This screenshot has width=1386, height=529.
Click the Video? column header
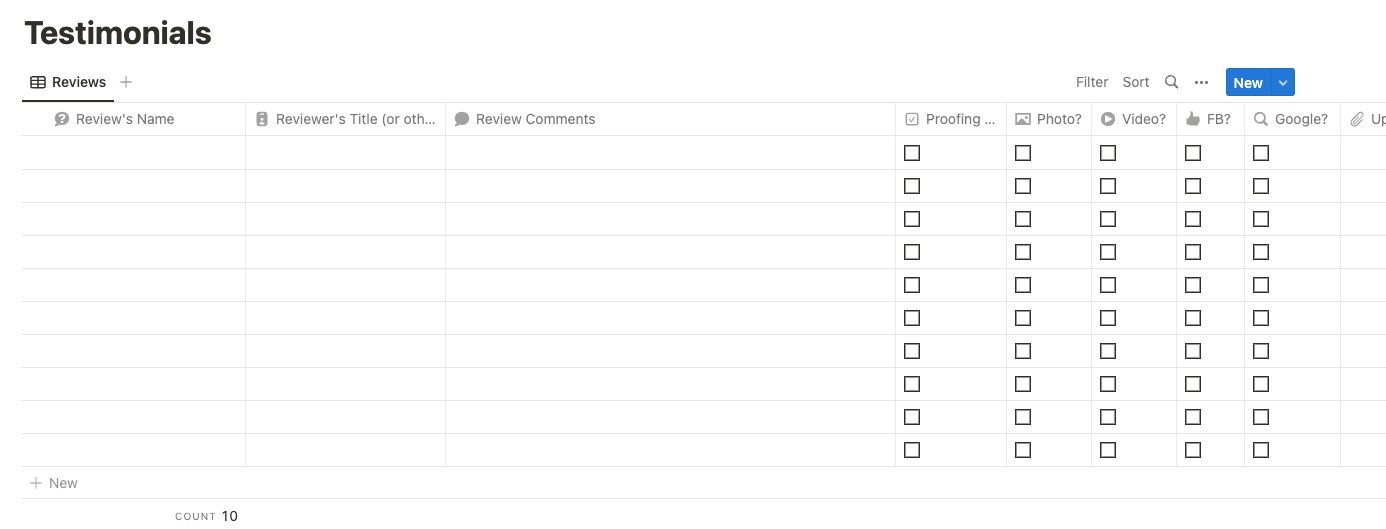tap(1134, 119)
